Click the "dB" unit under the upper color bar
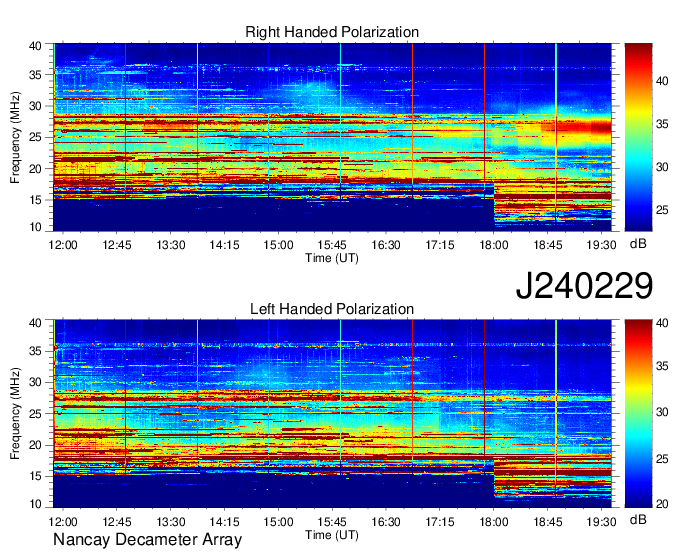 coord(638,244)
